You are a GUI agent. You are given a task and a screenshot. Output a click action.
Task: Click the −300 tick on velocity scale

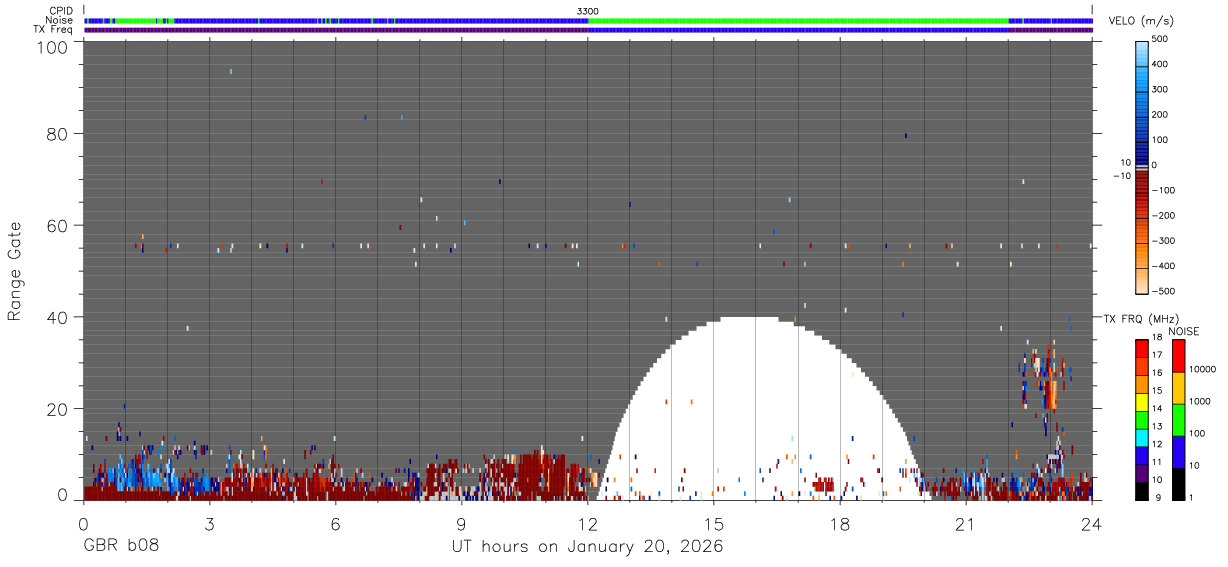[1164, 241]
